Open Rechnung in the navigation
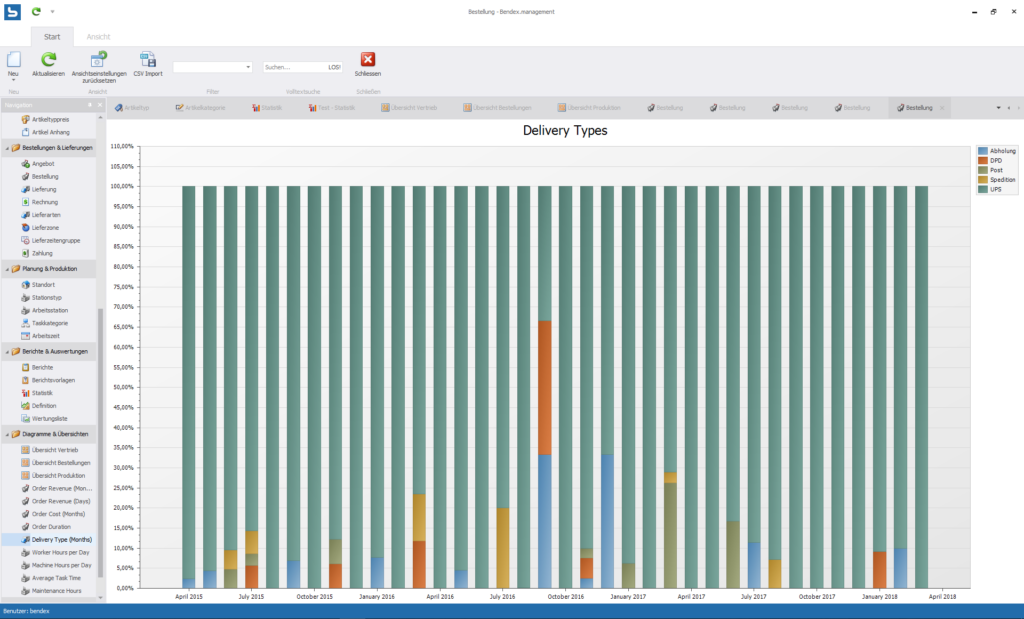 click(x=44, y=202)
